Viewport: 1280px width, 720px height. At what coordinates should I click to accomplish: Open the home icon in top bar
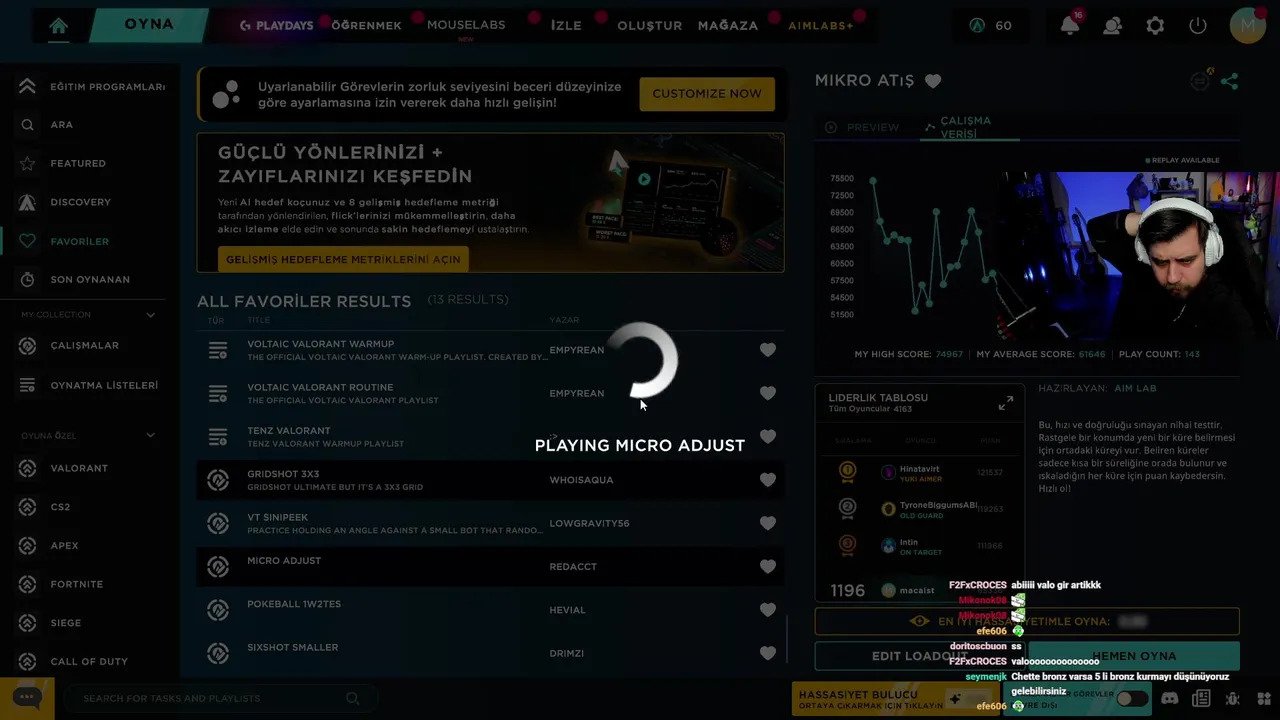tap(58, 26)
